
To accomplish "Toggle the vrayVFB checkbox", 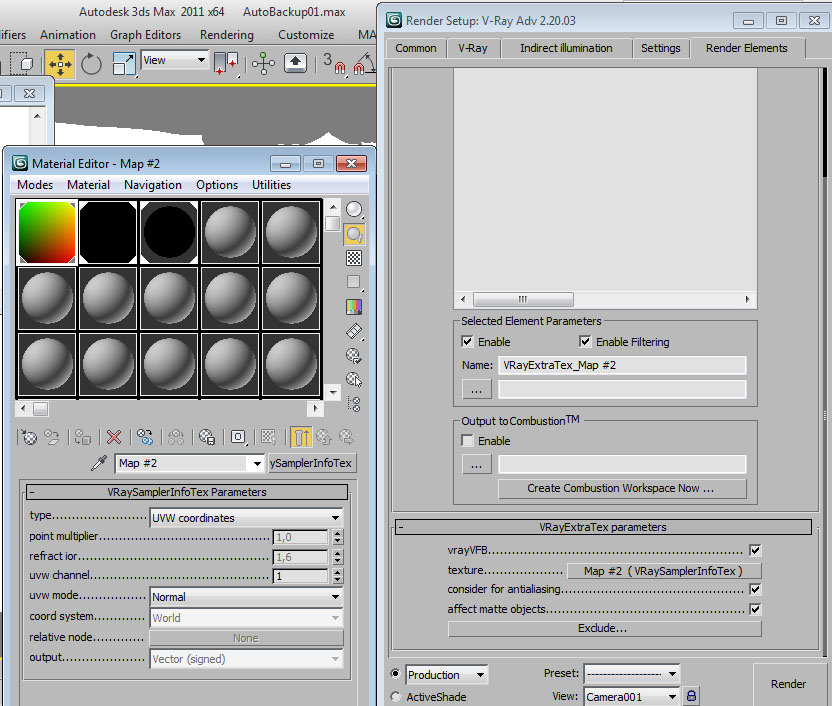I will pyautogui.click(x=755, y=550).
